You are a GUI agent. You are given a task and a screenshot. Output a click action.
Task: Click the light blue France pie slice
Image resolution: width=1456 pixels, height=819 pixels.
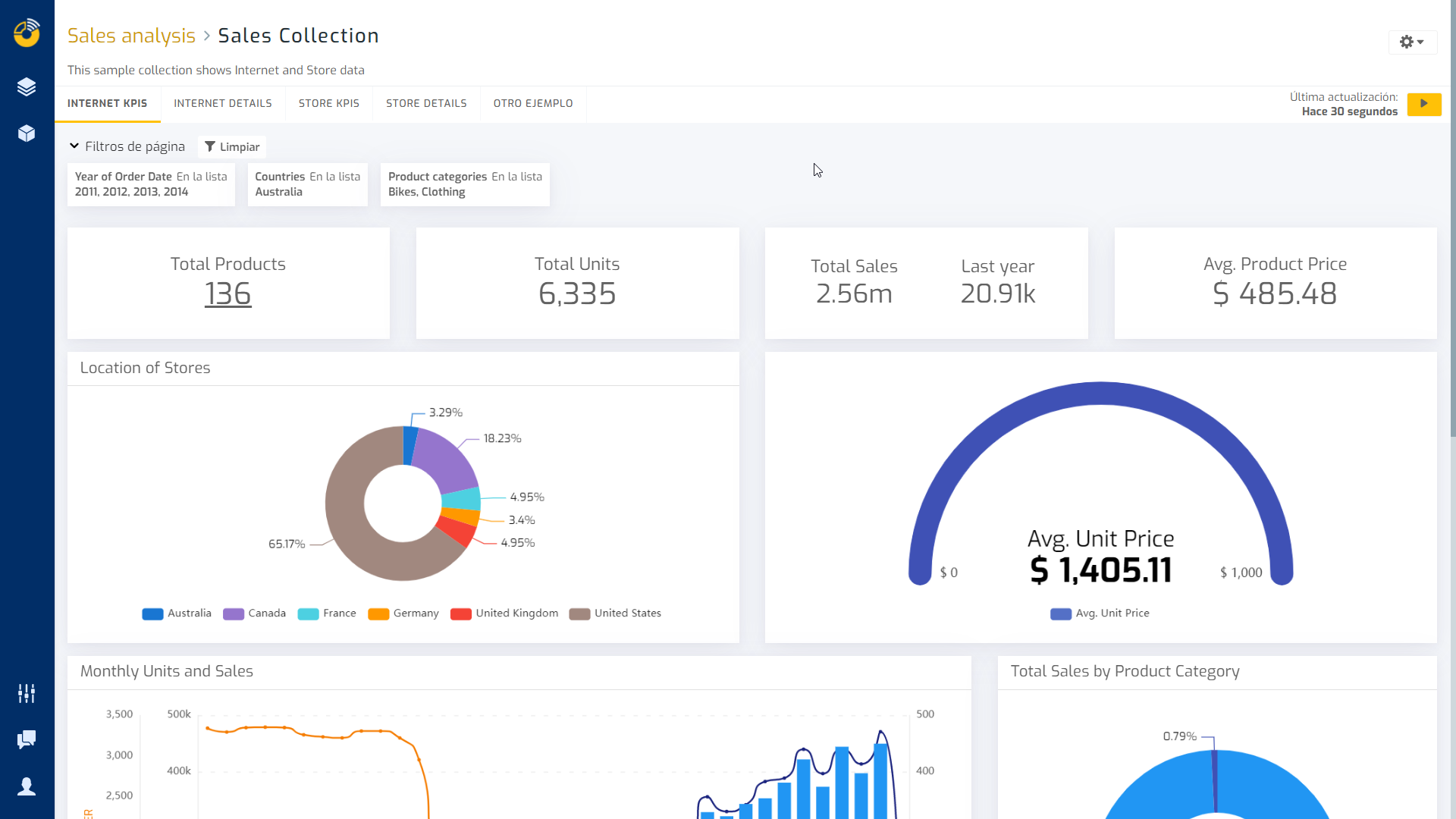(462, 499)
